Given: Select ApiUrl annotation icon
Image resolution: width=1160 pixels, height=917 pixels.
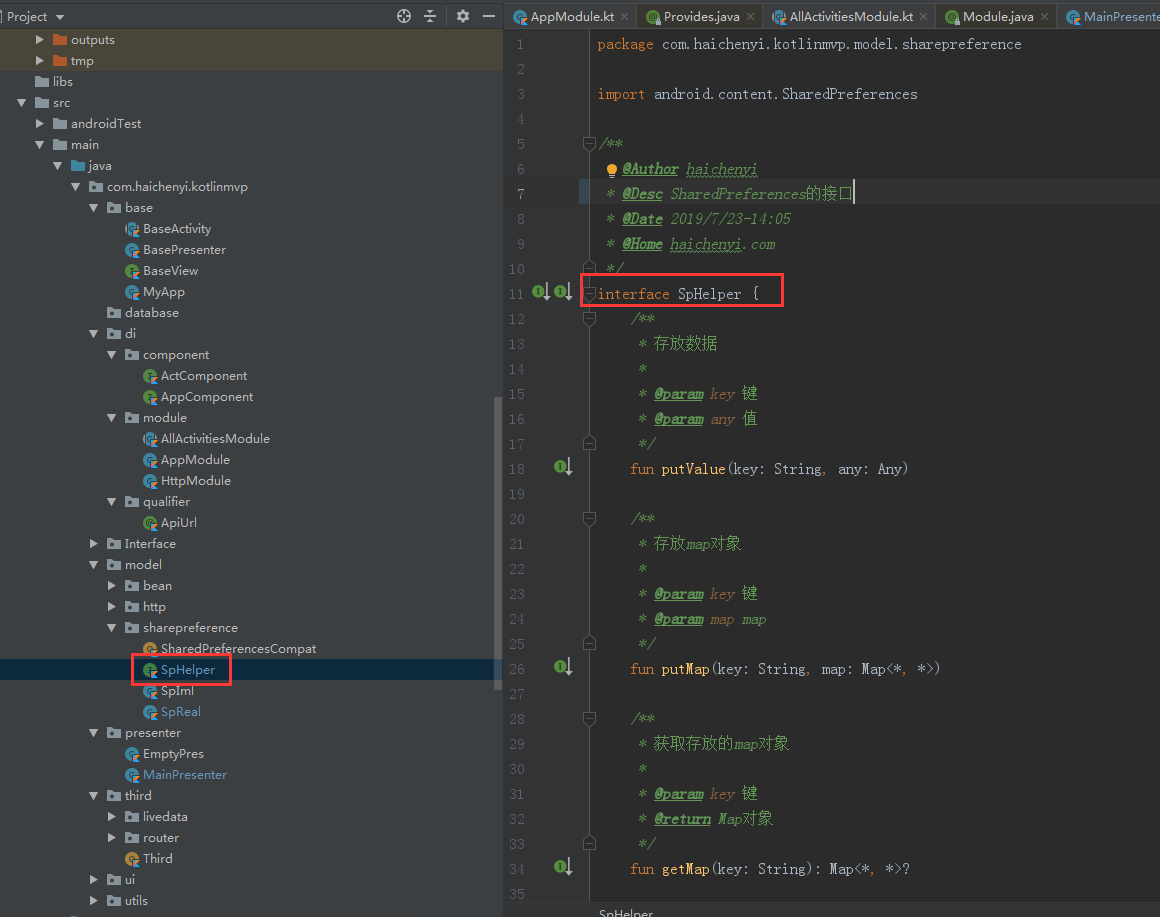Looking at the screenshot, I should pyautogui.click(x=150, y=523).
